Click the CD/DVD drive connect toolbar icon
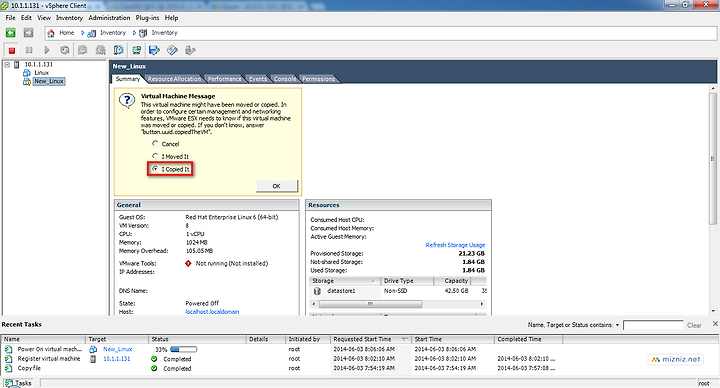This screenshot has height=388, width=720. click(x=172, y=50)
